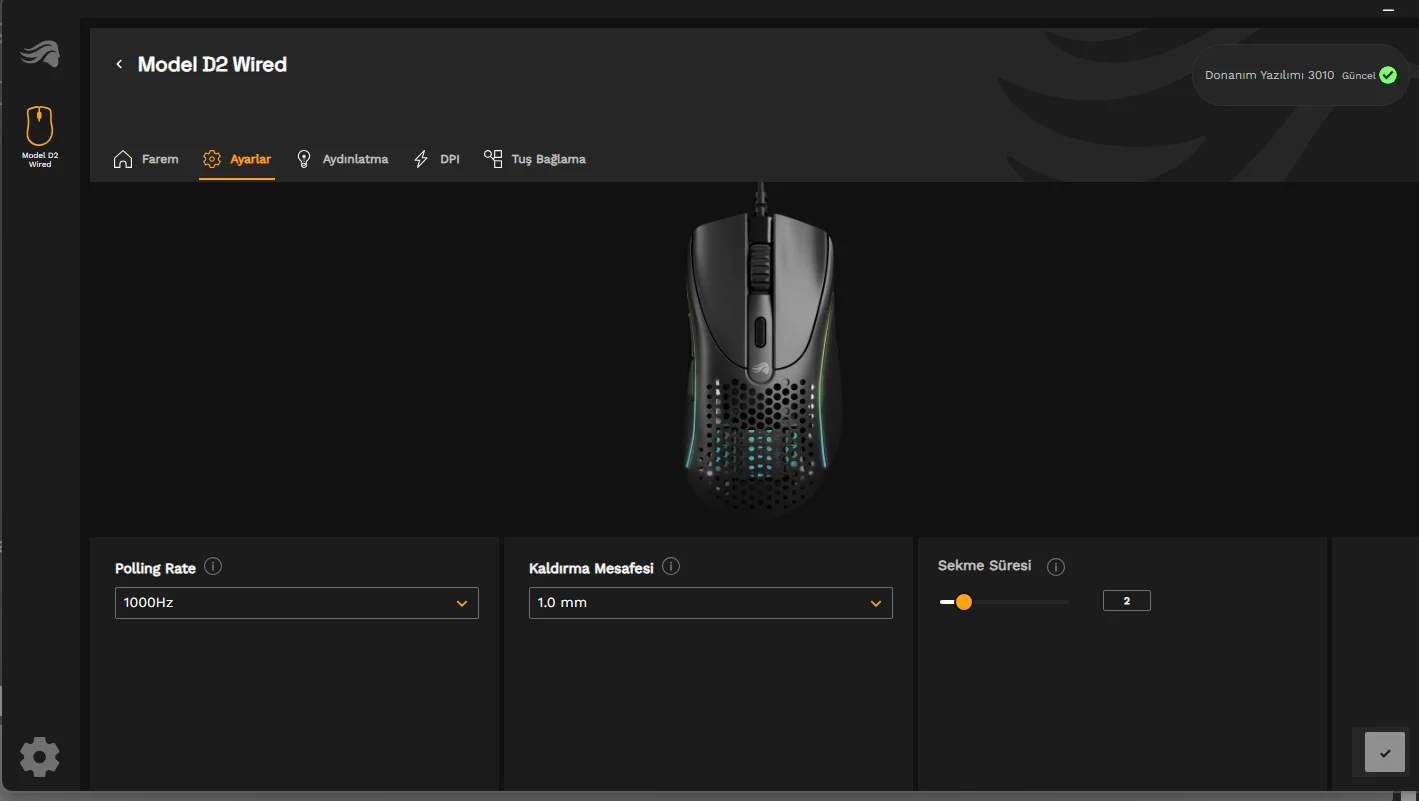Click the Sekme Süresi heading text

click(984, 565)
